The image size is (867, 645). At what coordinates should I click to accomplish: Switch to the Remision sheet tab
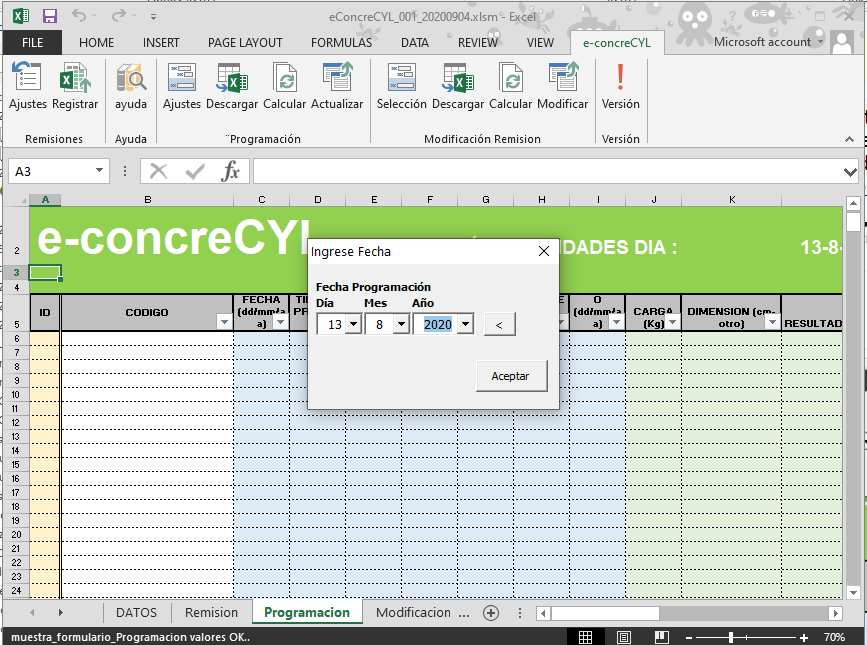(x=212, y=612)
